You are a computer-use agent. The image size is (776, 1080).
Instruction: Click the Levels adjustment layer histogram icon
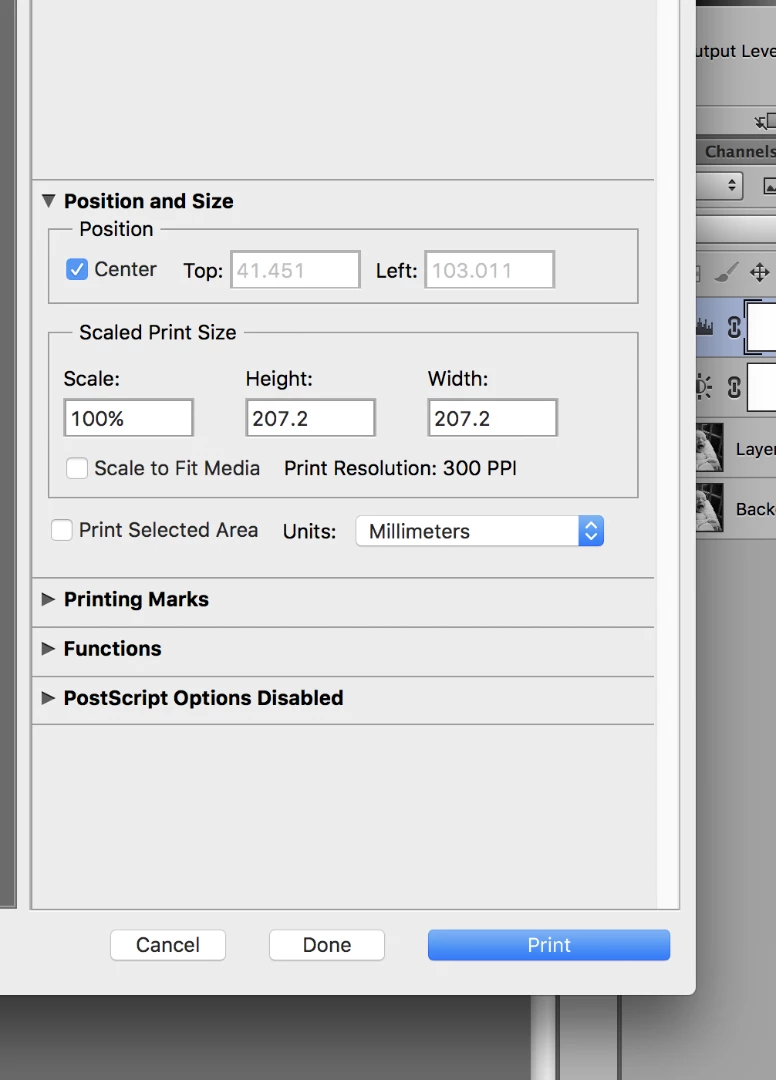tap(704, 326)
